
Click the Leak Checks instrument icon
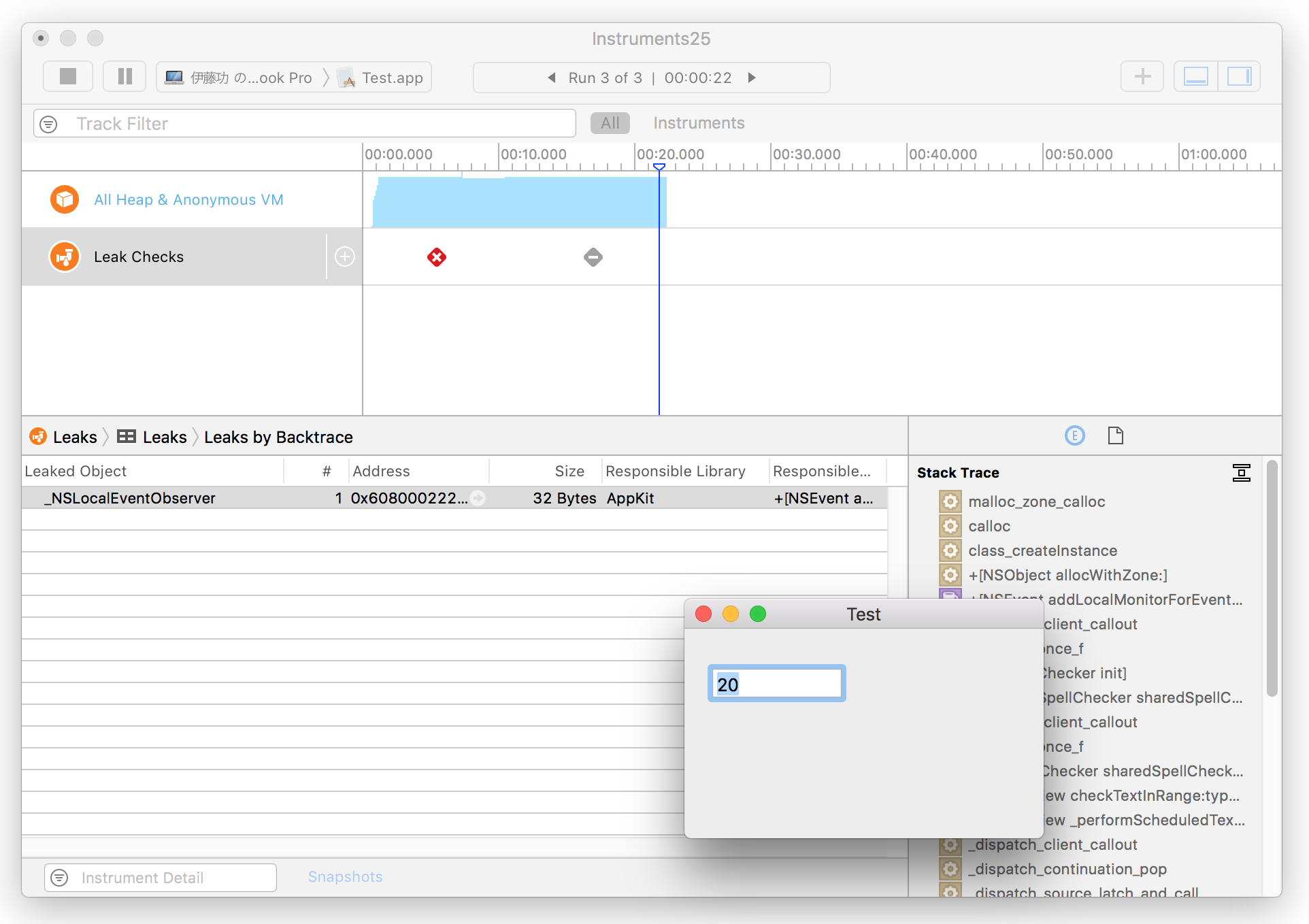point(65,257)
